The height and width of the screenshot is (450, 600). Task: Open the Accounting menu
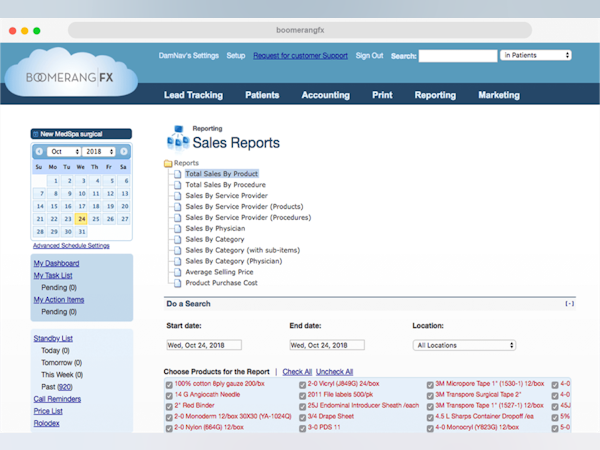coord(326,95)
